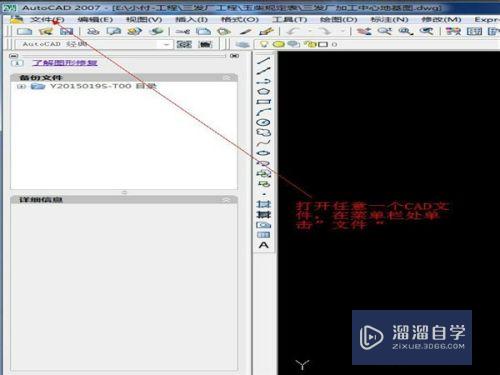
Task: Expand the Y20150195-T00 tree node
Action: coord(22,86)
